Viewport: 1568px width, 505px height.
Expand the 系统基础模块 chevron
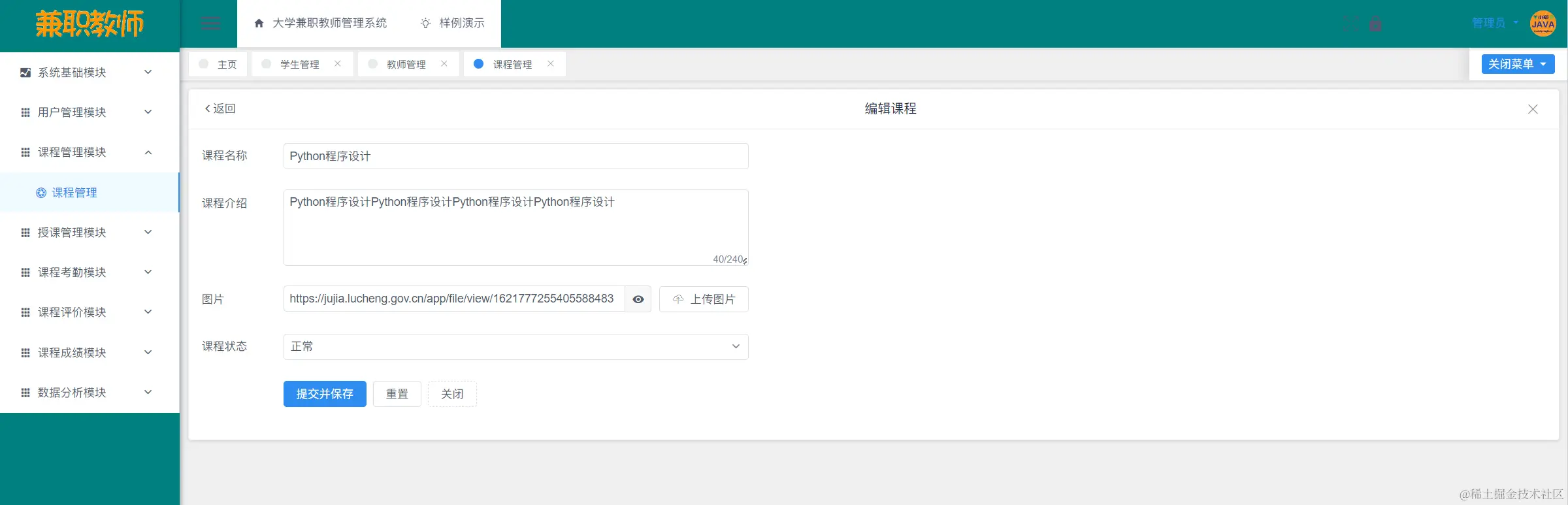(x=148, y=72)
